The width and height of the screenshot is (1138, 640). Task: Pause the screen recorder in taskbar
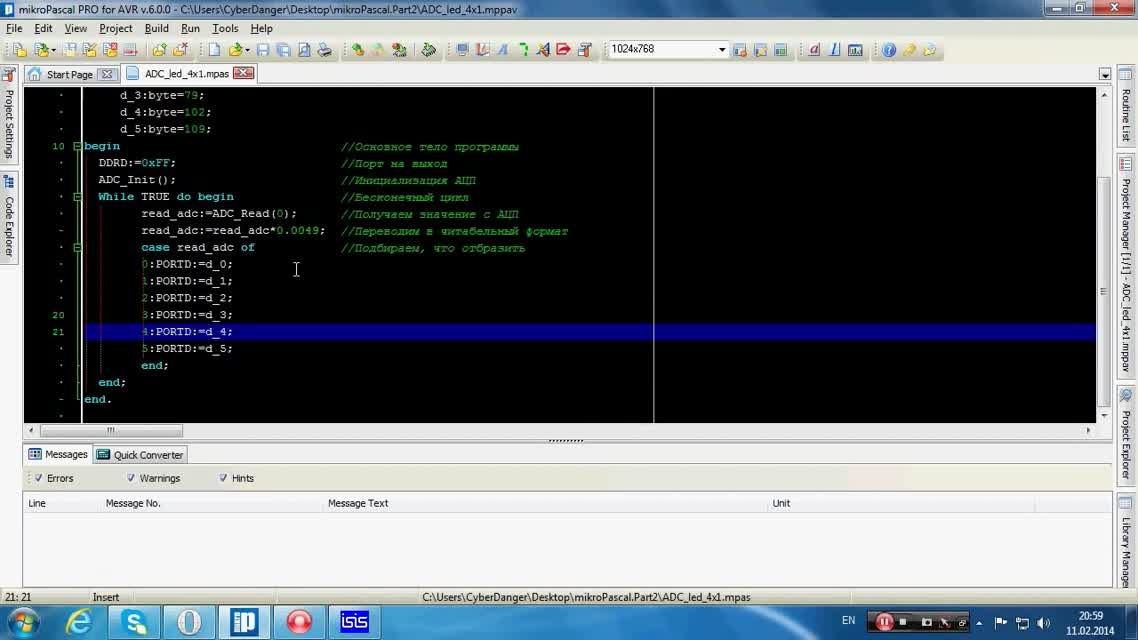(x=884, y=623)
